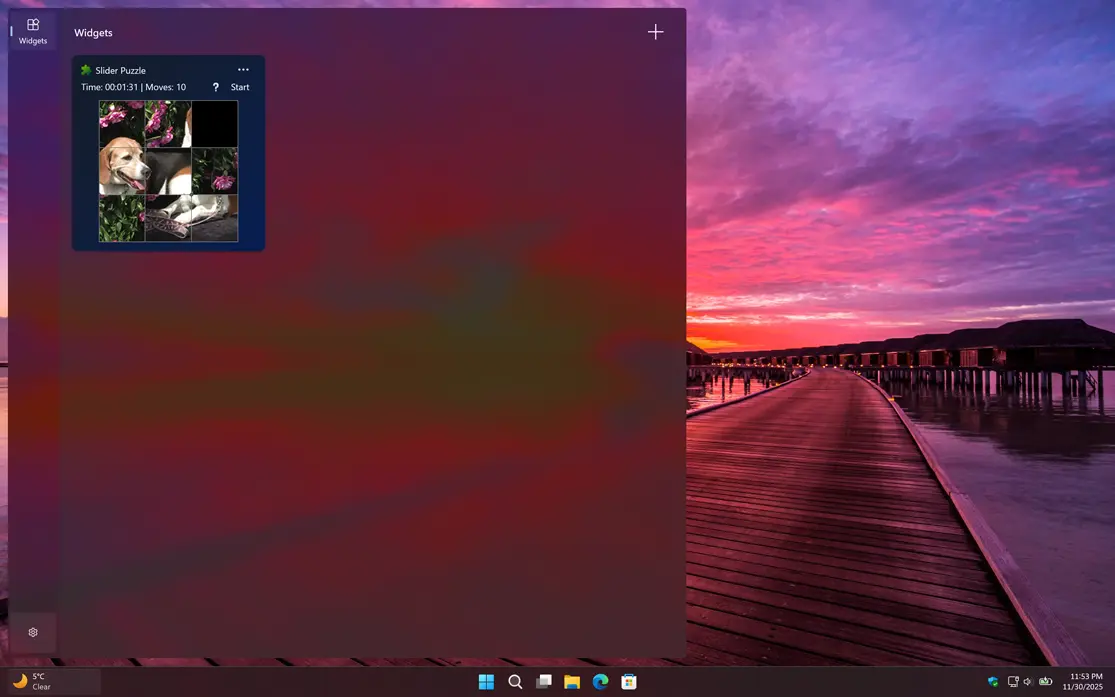Viewport: 1115px width, 697px height.
Task: Open File Explorer from the taskbar
Action: point(571,681)
